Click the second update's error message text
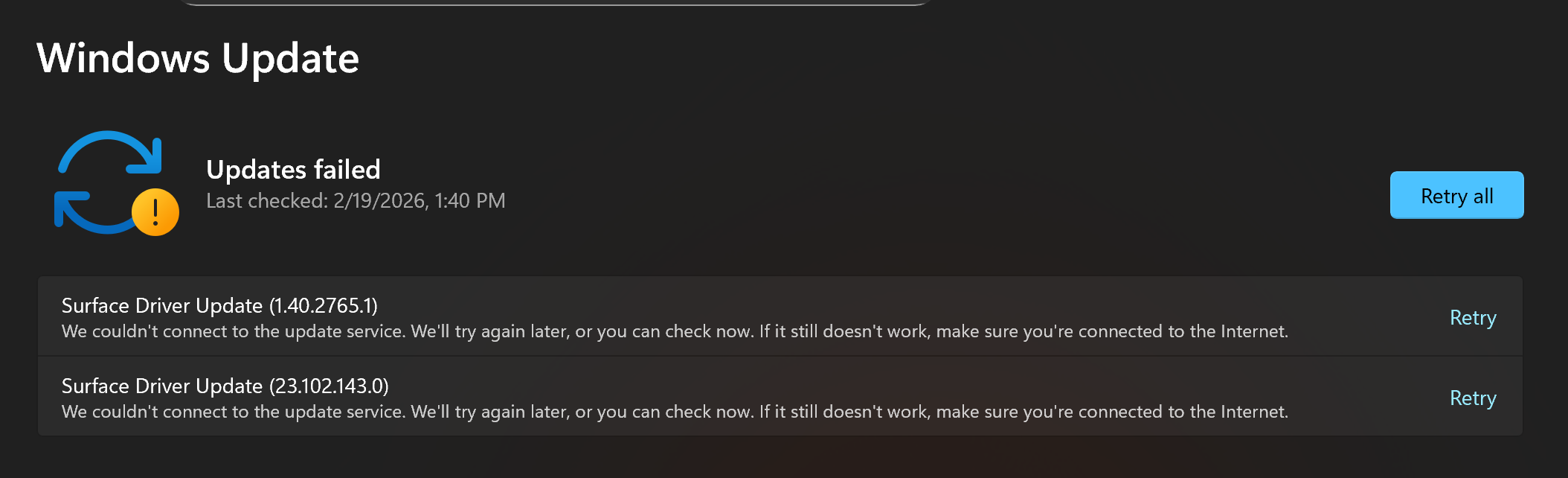This screenshot has height=478, width=1568. 675,412
